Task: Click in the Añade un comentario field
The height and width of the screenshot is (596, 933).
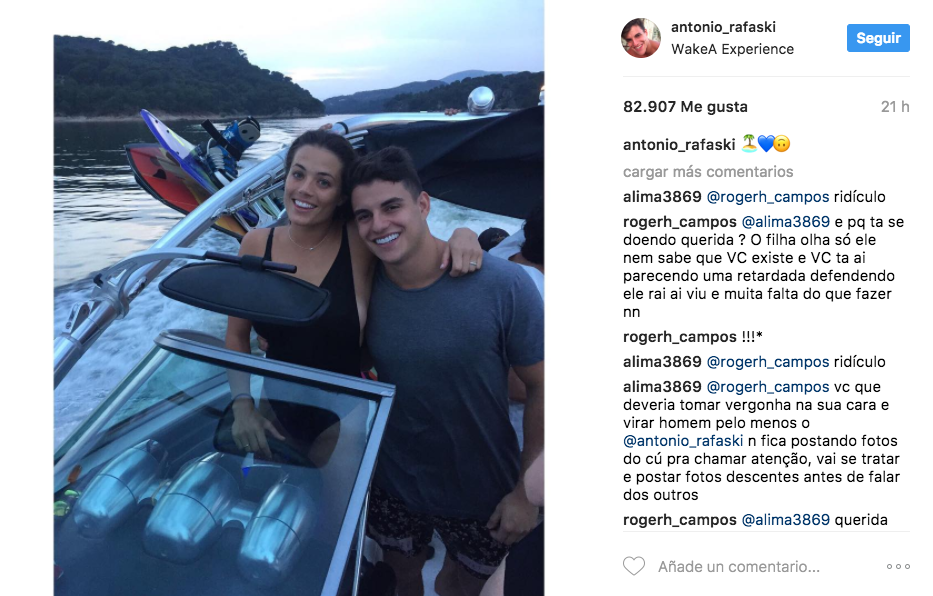Action: click(x=738, y=567)
